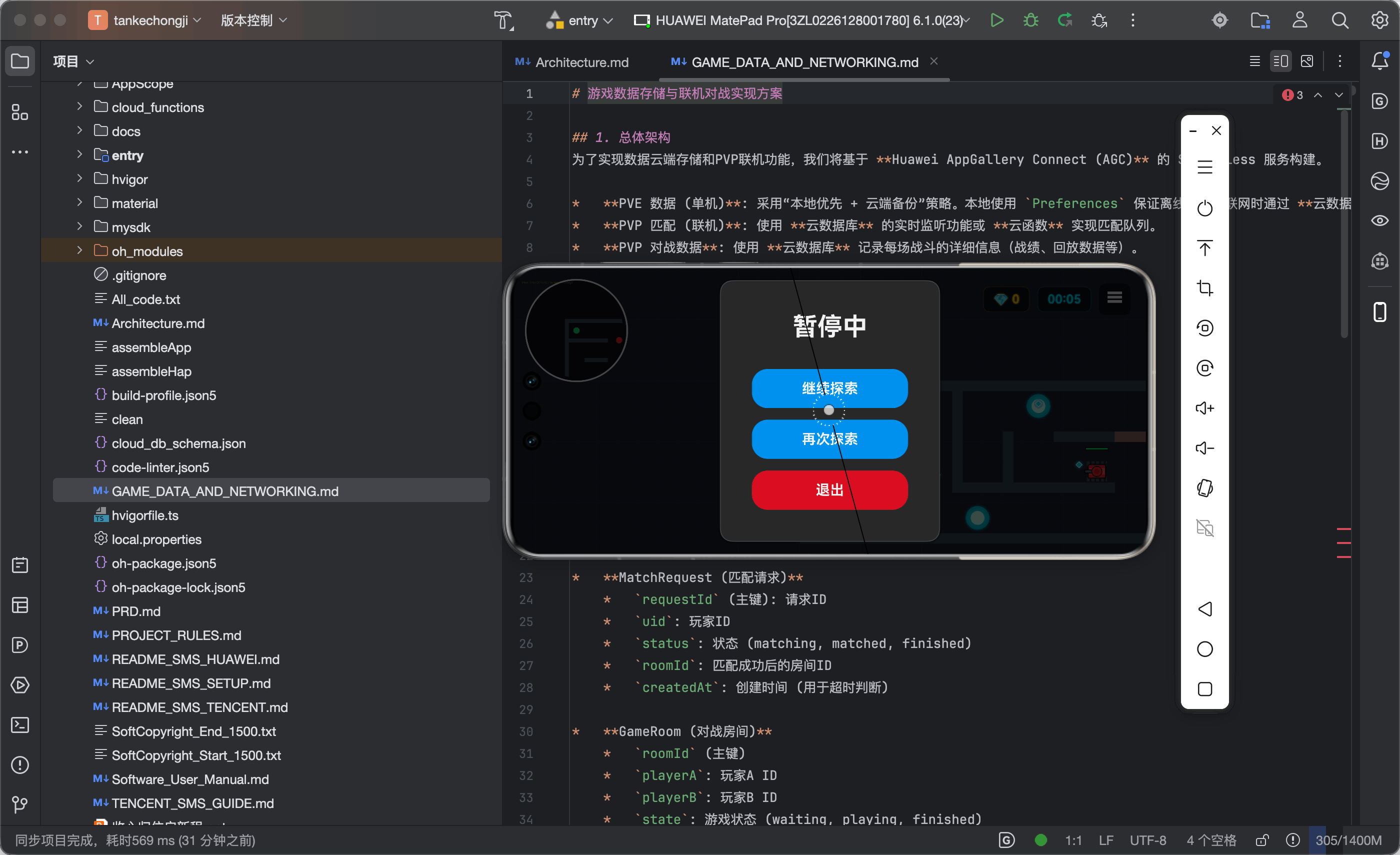Open the 项目 view selector

[x=73, y=61]
